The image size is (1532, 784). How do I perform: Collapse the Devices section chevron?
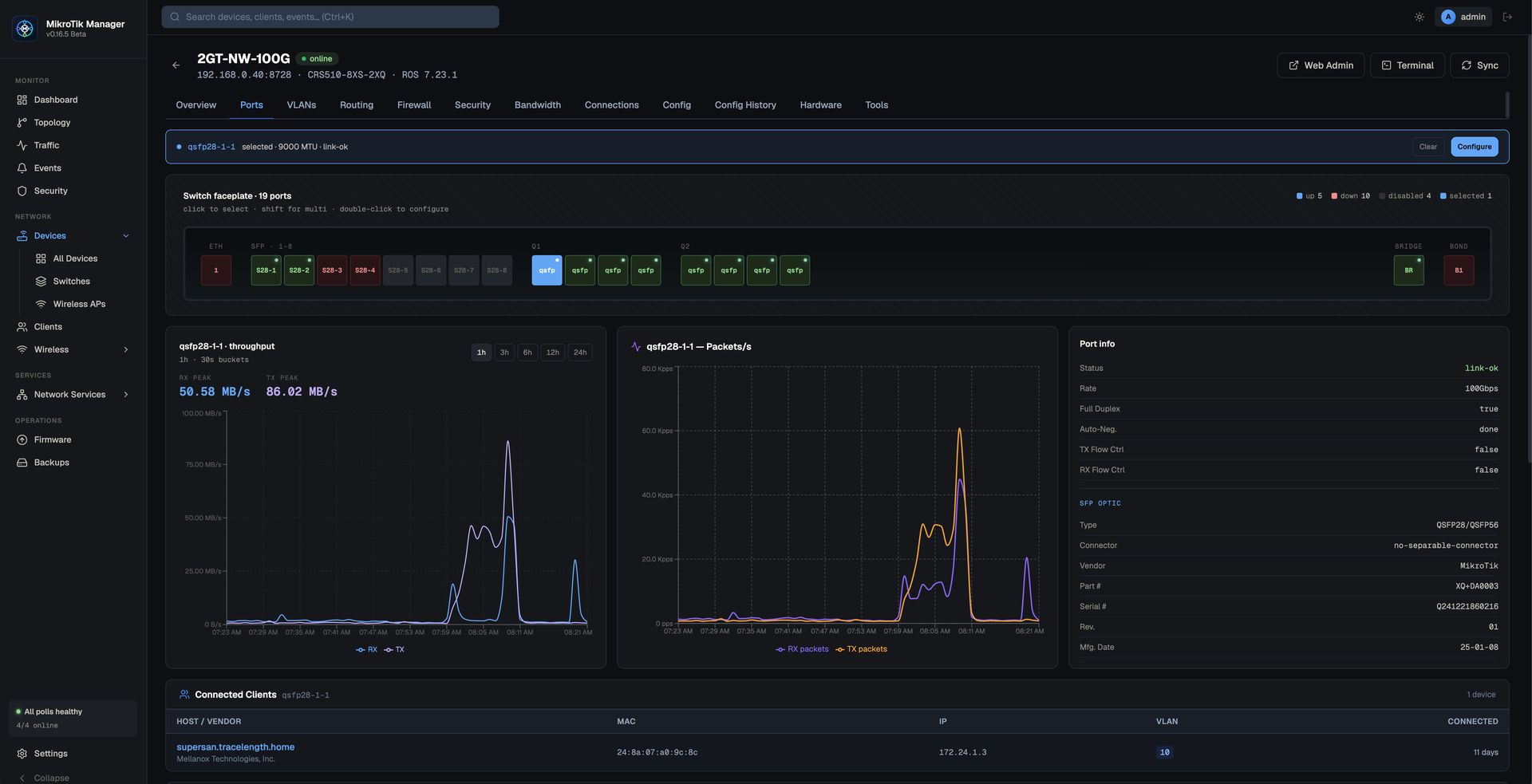point(125,236)
